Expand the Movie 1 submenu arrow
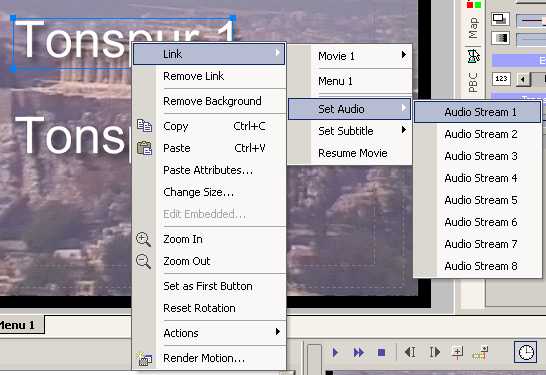The width and height of the screenshot is (546, 375). [404, 54]
